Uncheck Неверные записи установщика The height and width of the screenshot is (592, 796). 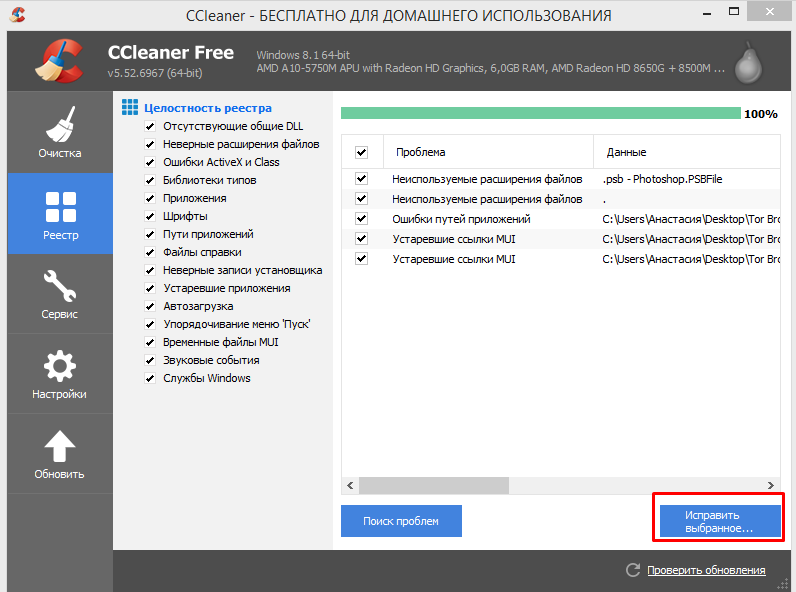click(x=150, y=270)
